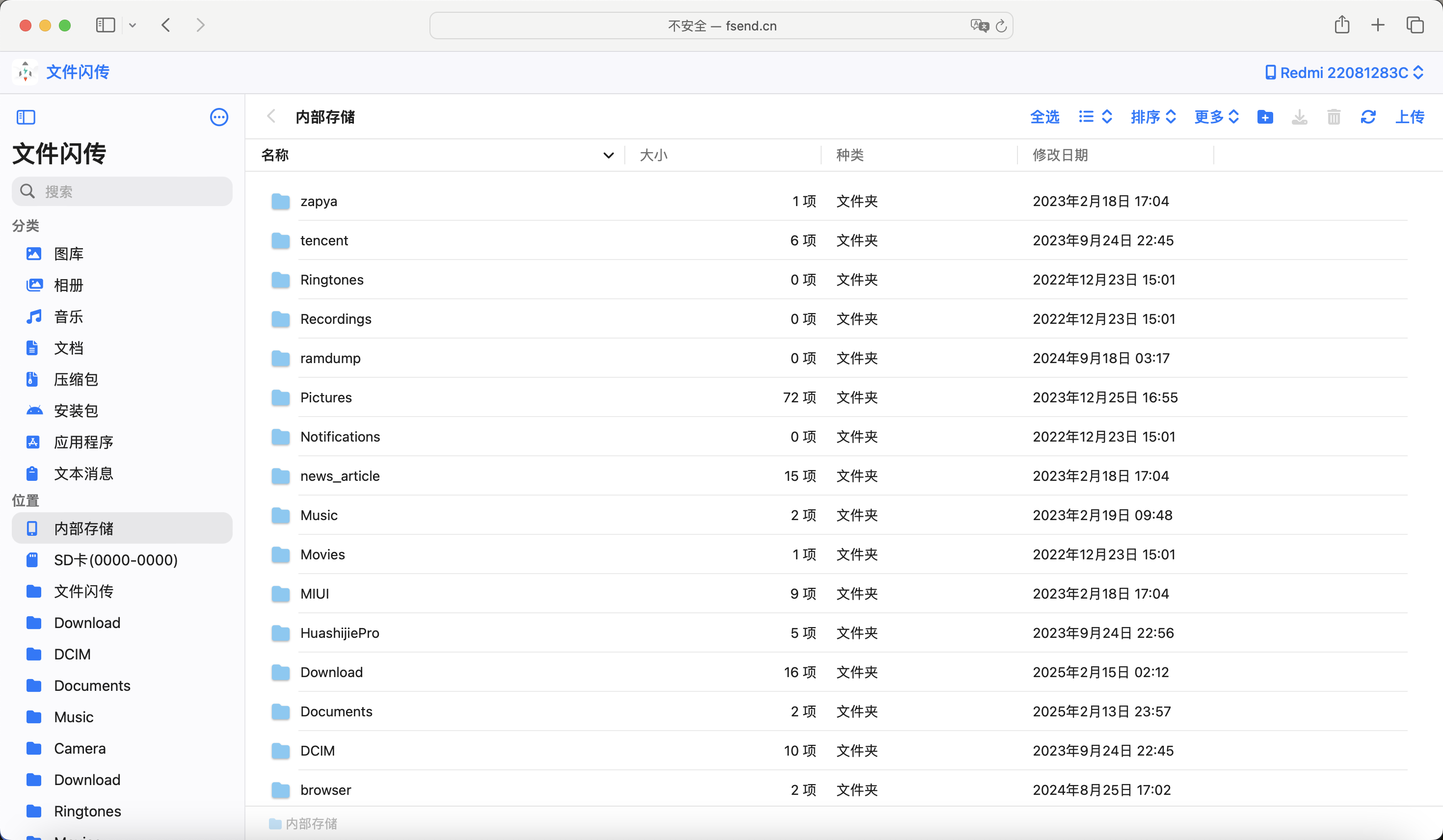
Task: Go back with Safari's back arrow
Action: click(x=166, y=25)
